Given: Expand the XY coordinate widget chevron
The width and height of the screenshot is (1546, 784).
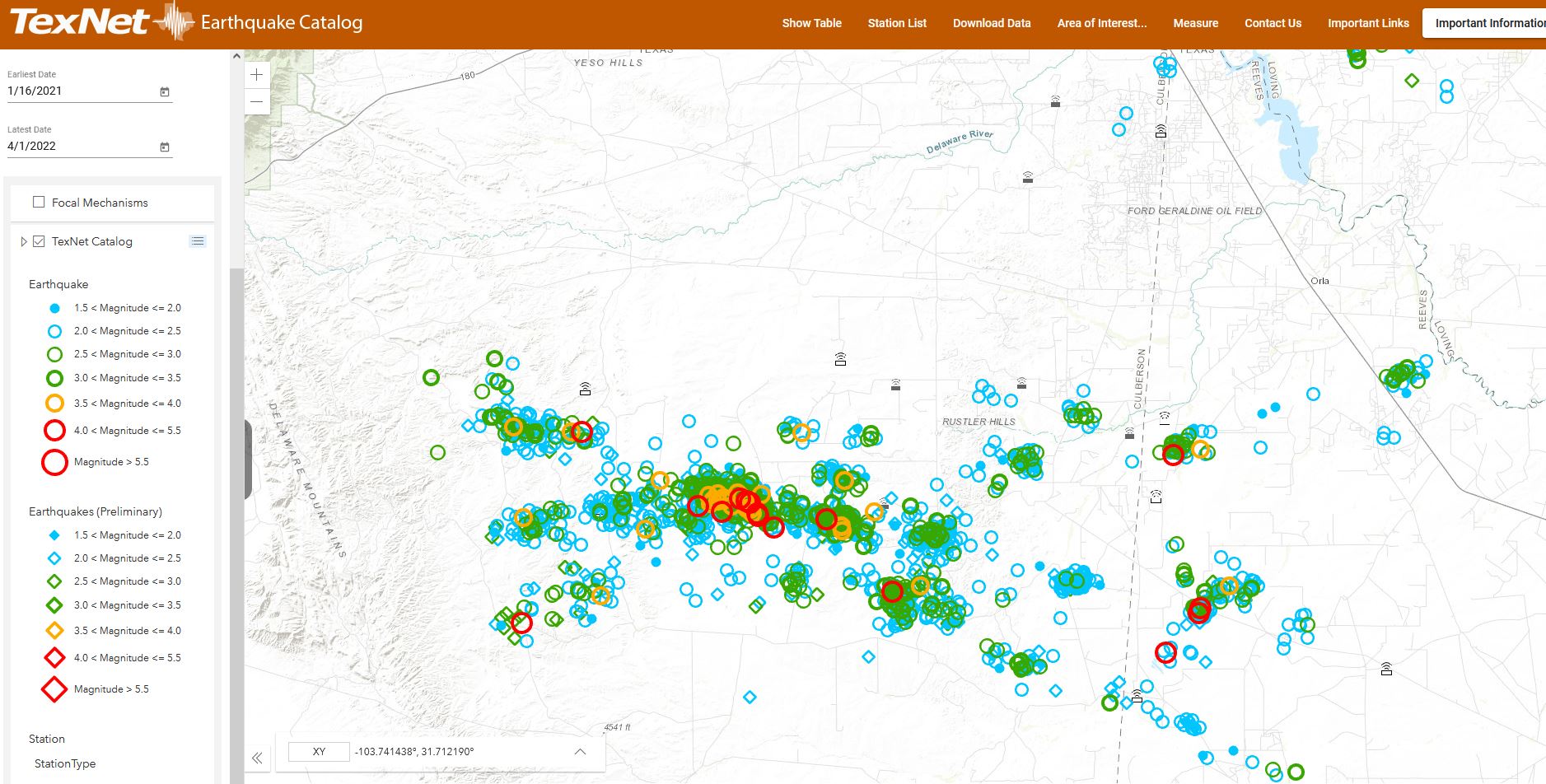Looking at the screenshot, I should [580, 751].
